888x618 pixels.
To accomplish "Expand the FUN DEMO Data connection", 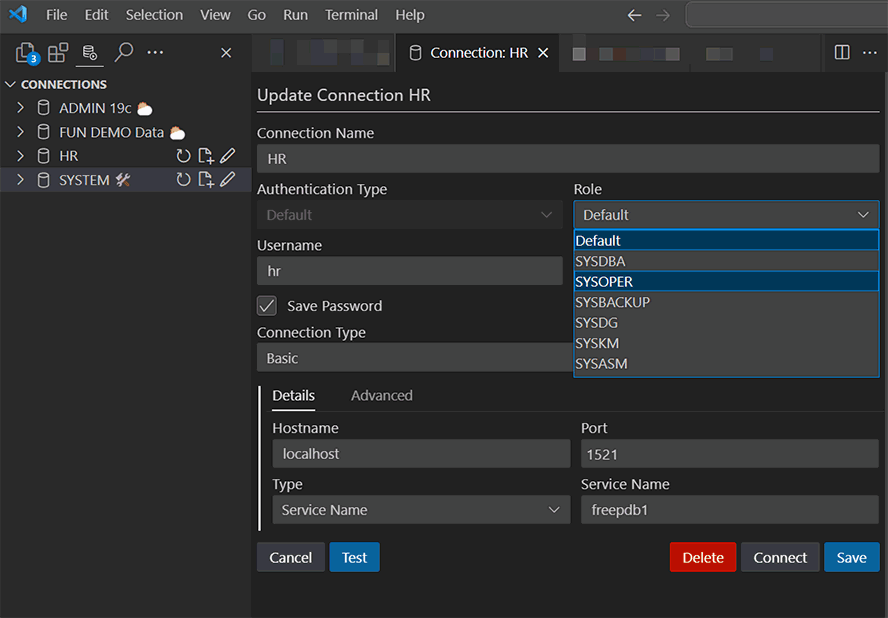I will 20,132.
